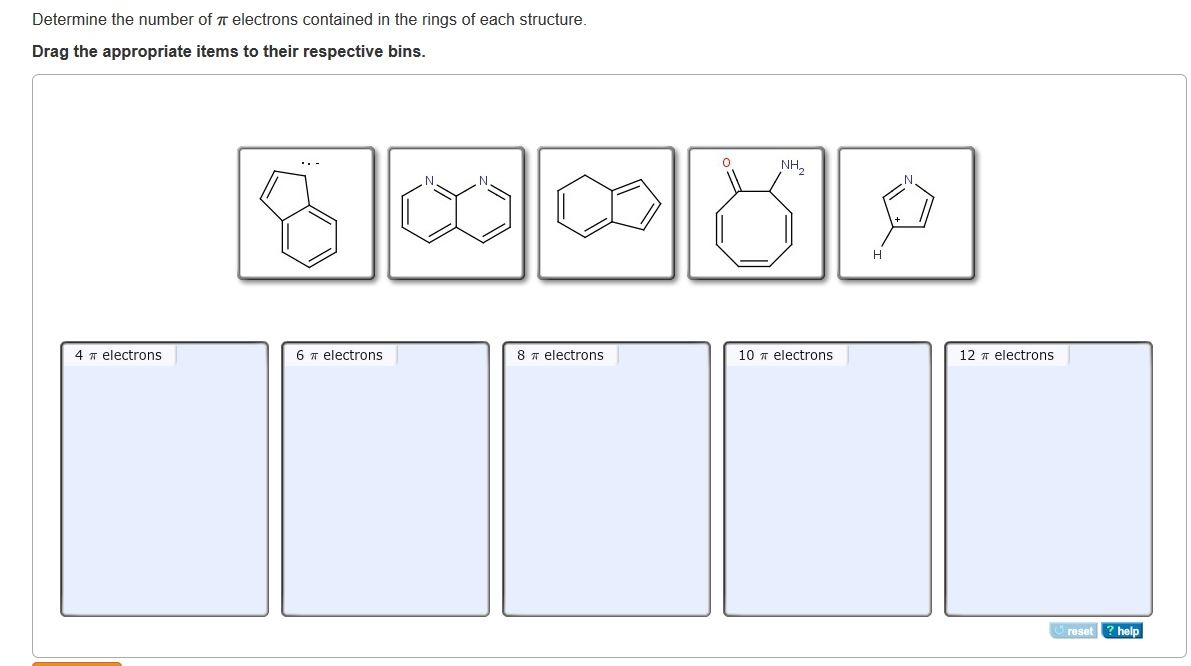1191x666 pixels.
Task: Click the "Determine the number of π electrons" question text
Action: 309,20
